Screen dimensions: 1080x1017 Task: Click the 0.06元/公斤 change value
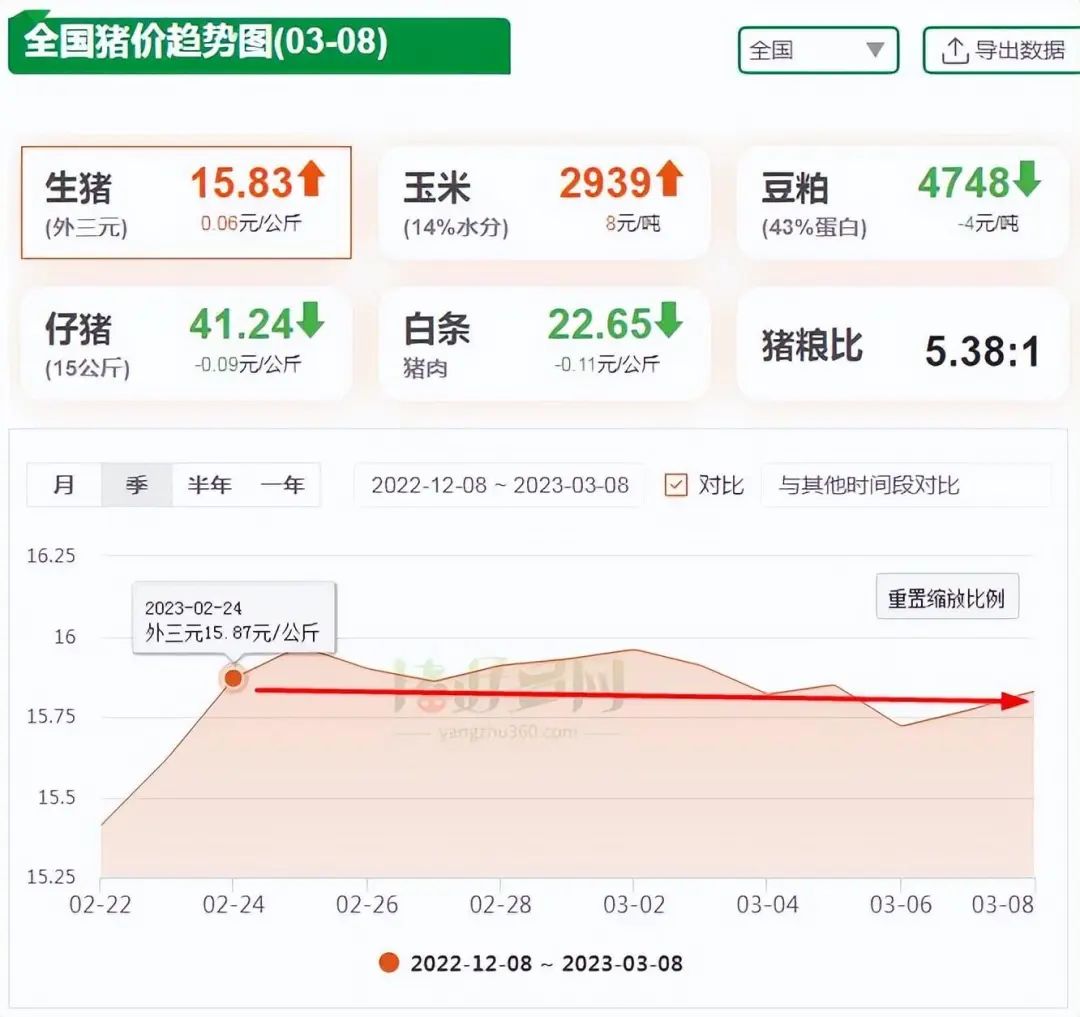251,223
